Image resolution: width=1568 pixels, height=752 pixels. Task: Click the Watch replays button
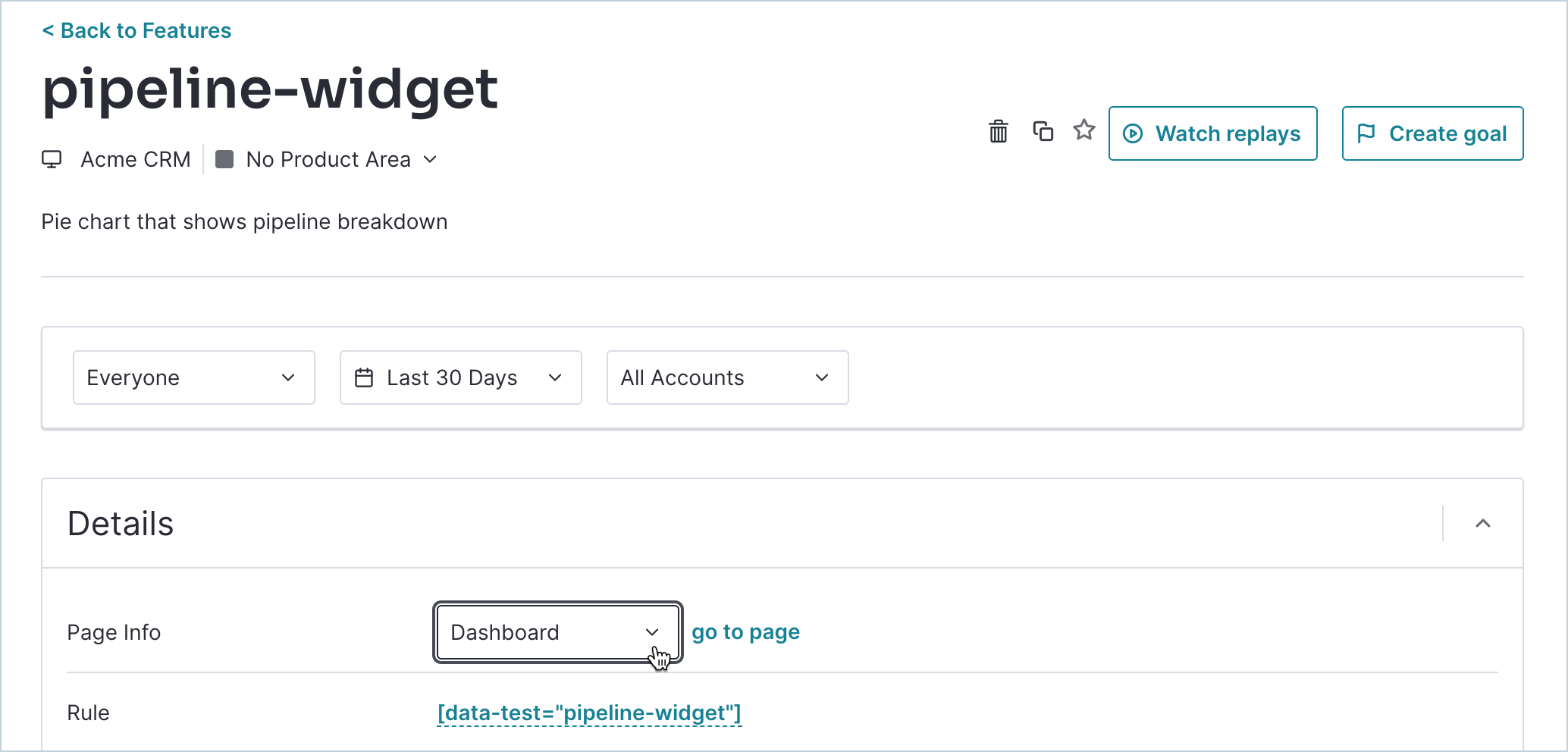coord(1213,133)
